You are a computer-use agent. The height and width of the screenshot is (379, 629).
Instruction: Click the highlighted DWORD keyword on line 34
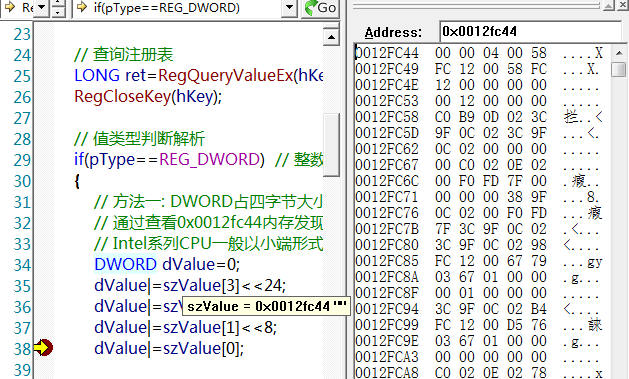click(x=126, y=265)
